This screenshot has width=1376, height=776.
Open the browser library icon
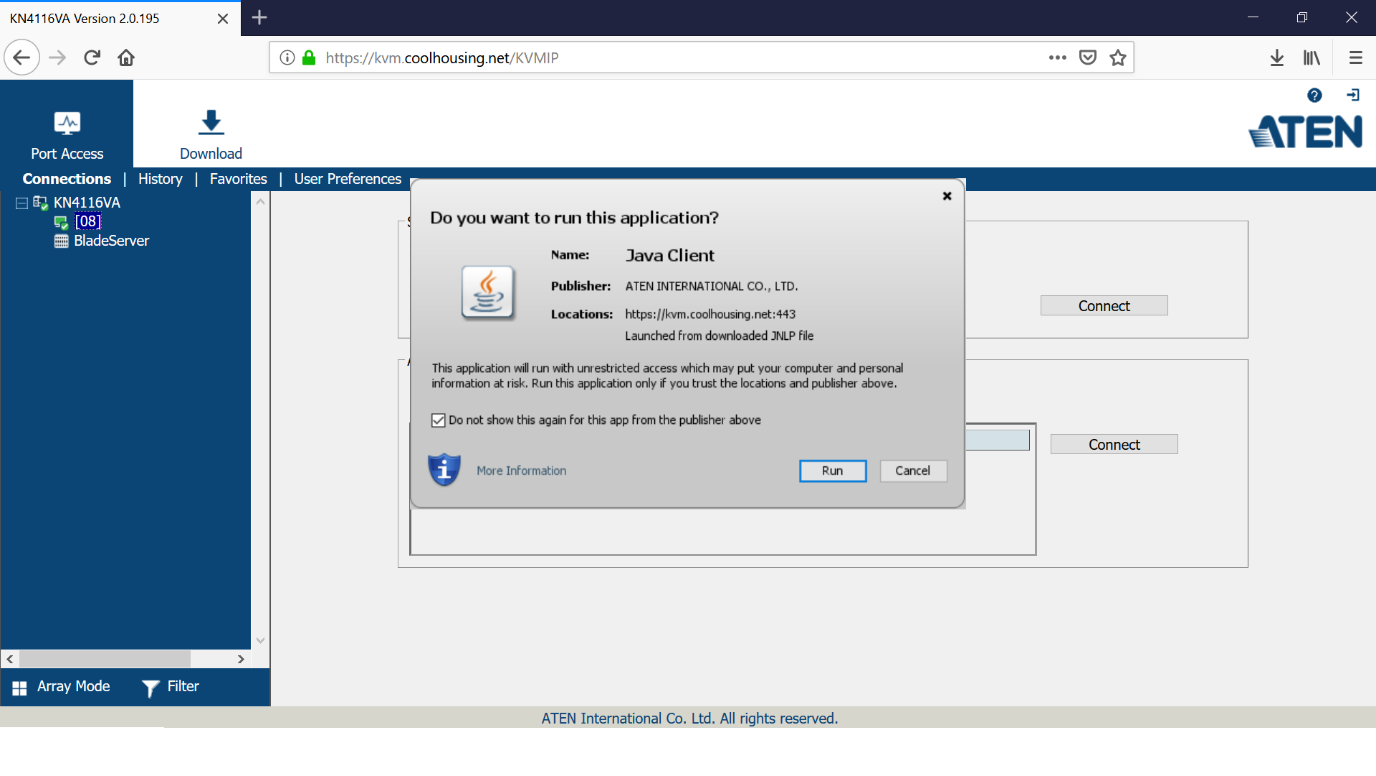click(1312, 58)
